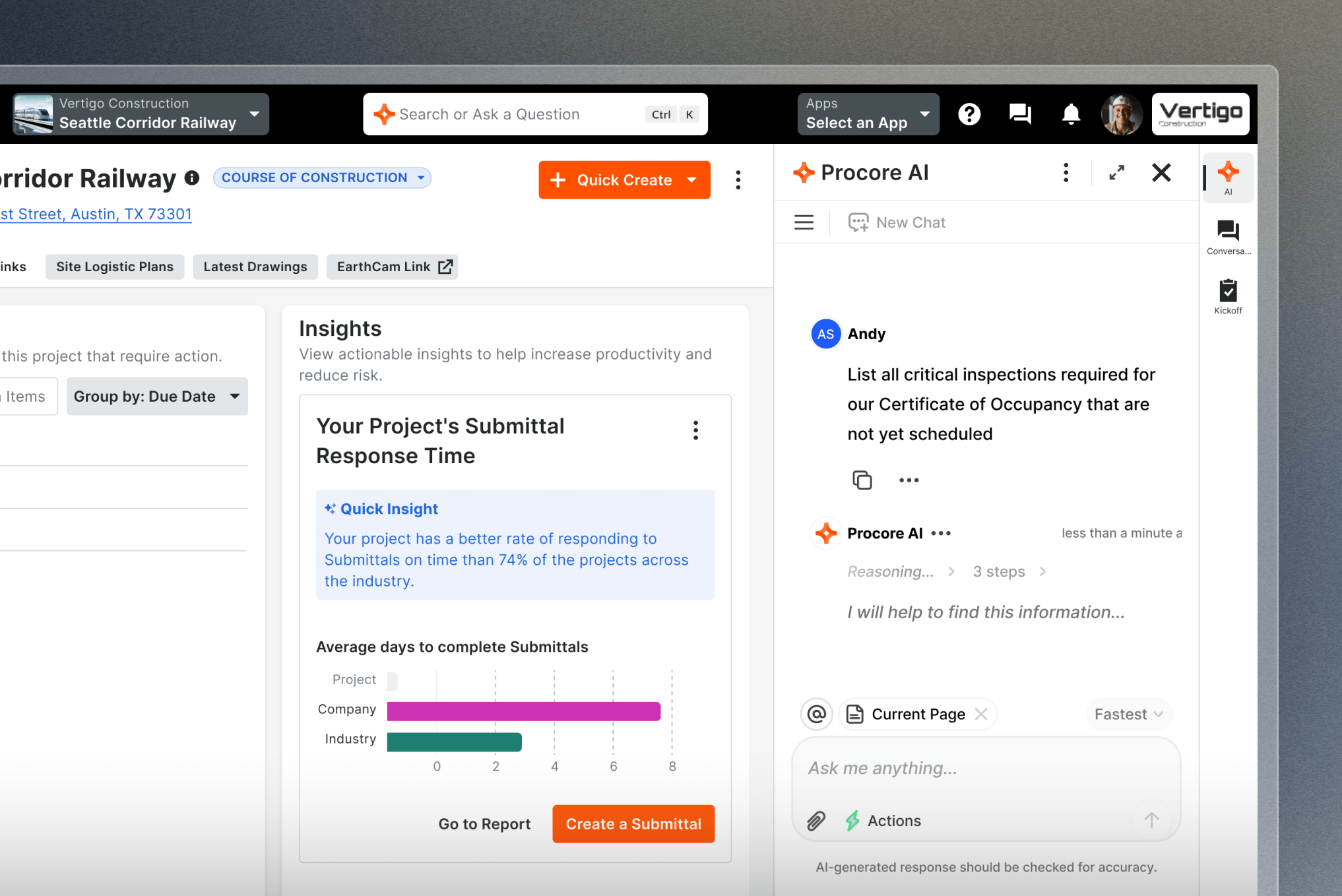Click the Seattle Corridor Railway project thumbnail
The width and height of the screenshot is (1342, 896).
(x=33, y=114)
